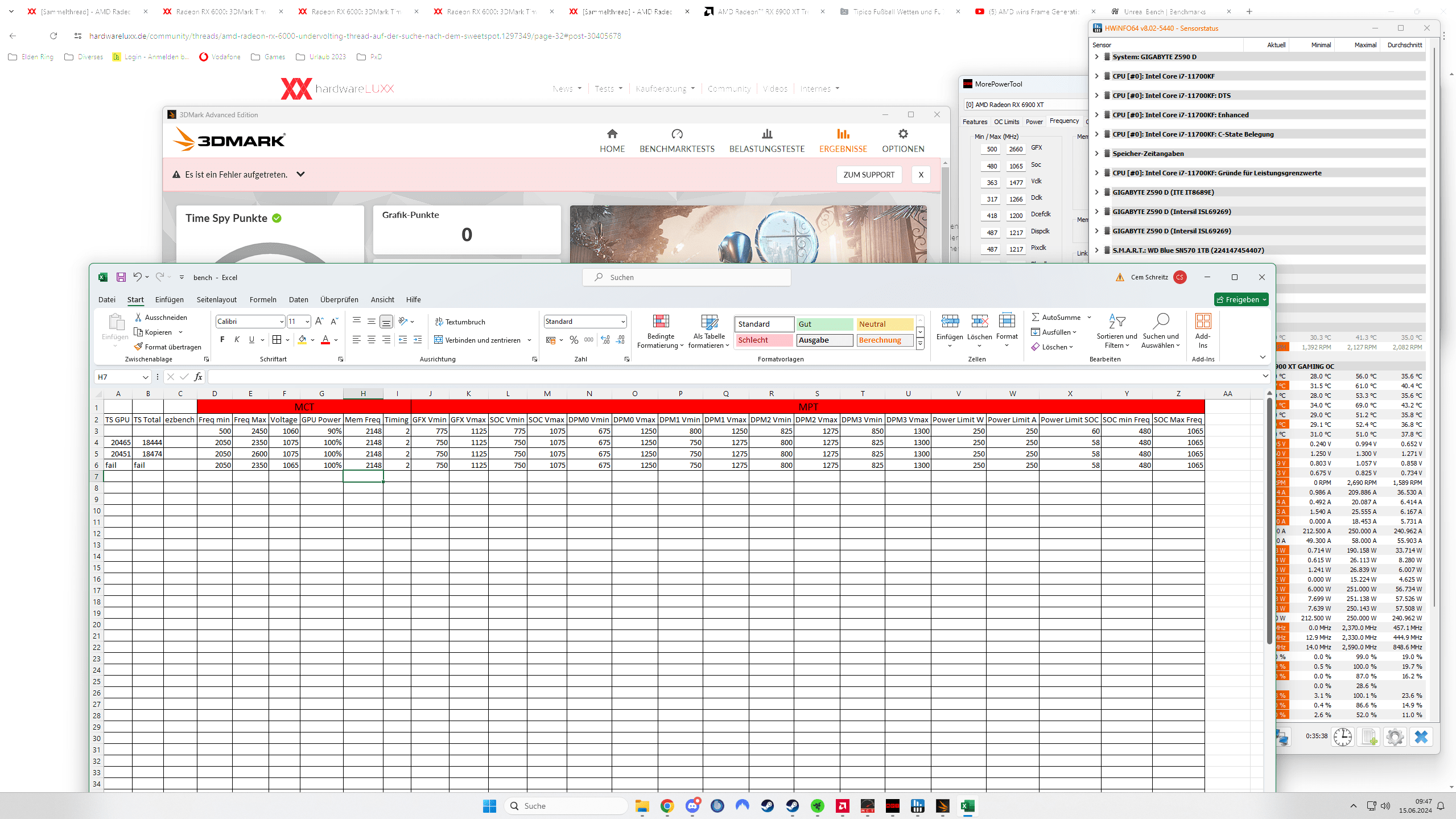Click the Save icon in Excel title bar

coord(121,277)
